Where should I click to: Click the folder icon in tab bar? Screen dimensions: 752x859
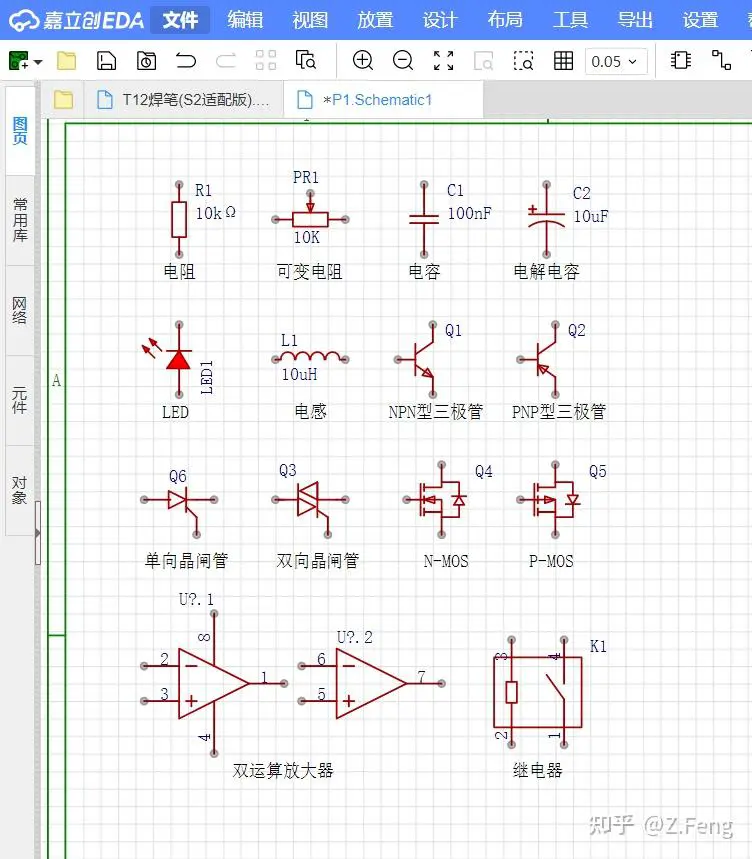(x=64, y=100)
